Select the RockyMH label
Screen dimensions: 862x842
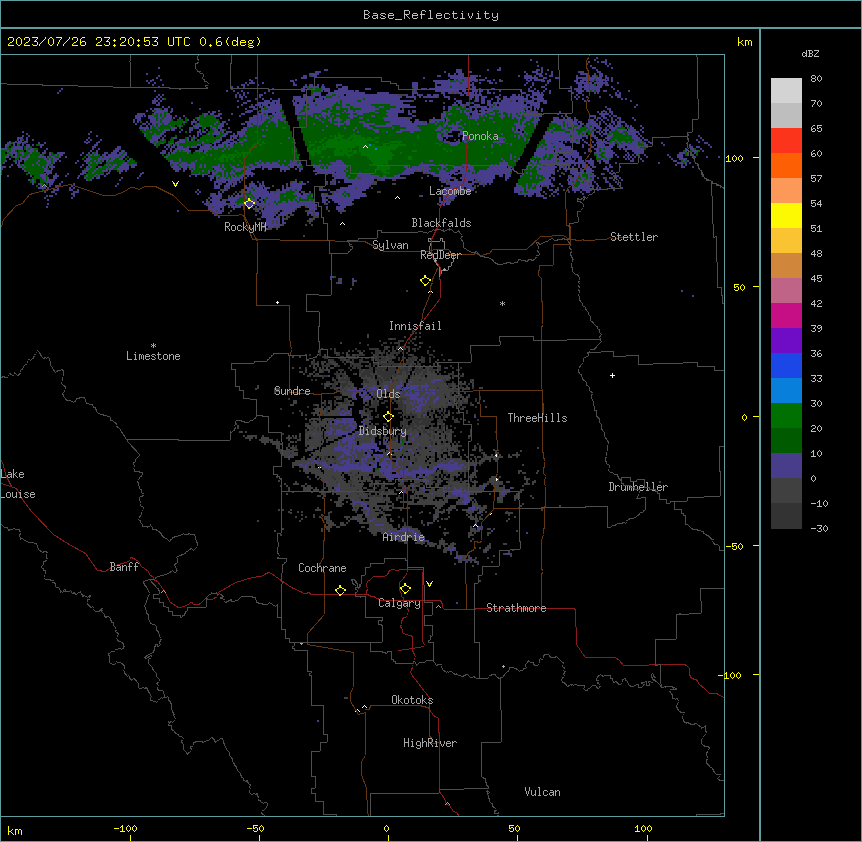245,227
